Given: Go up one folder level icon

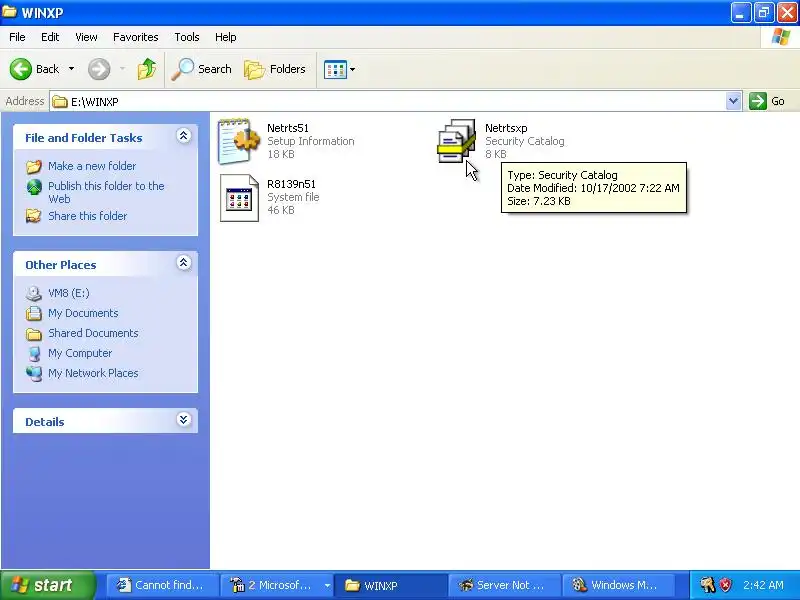Looking at the screenshot, I should pyautogui.click(x=147, y=69).
